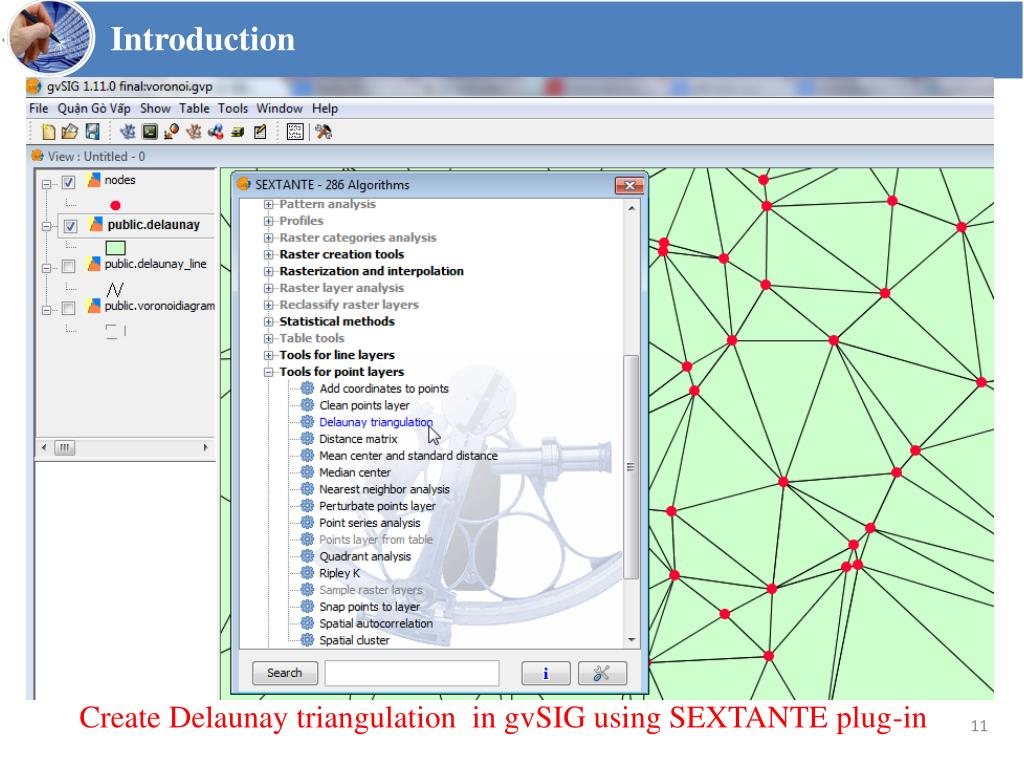Collapse the nodes layer tree node

coord(46,184)
